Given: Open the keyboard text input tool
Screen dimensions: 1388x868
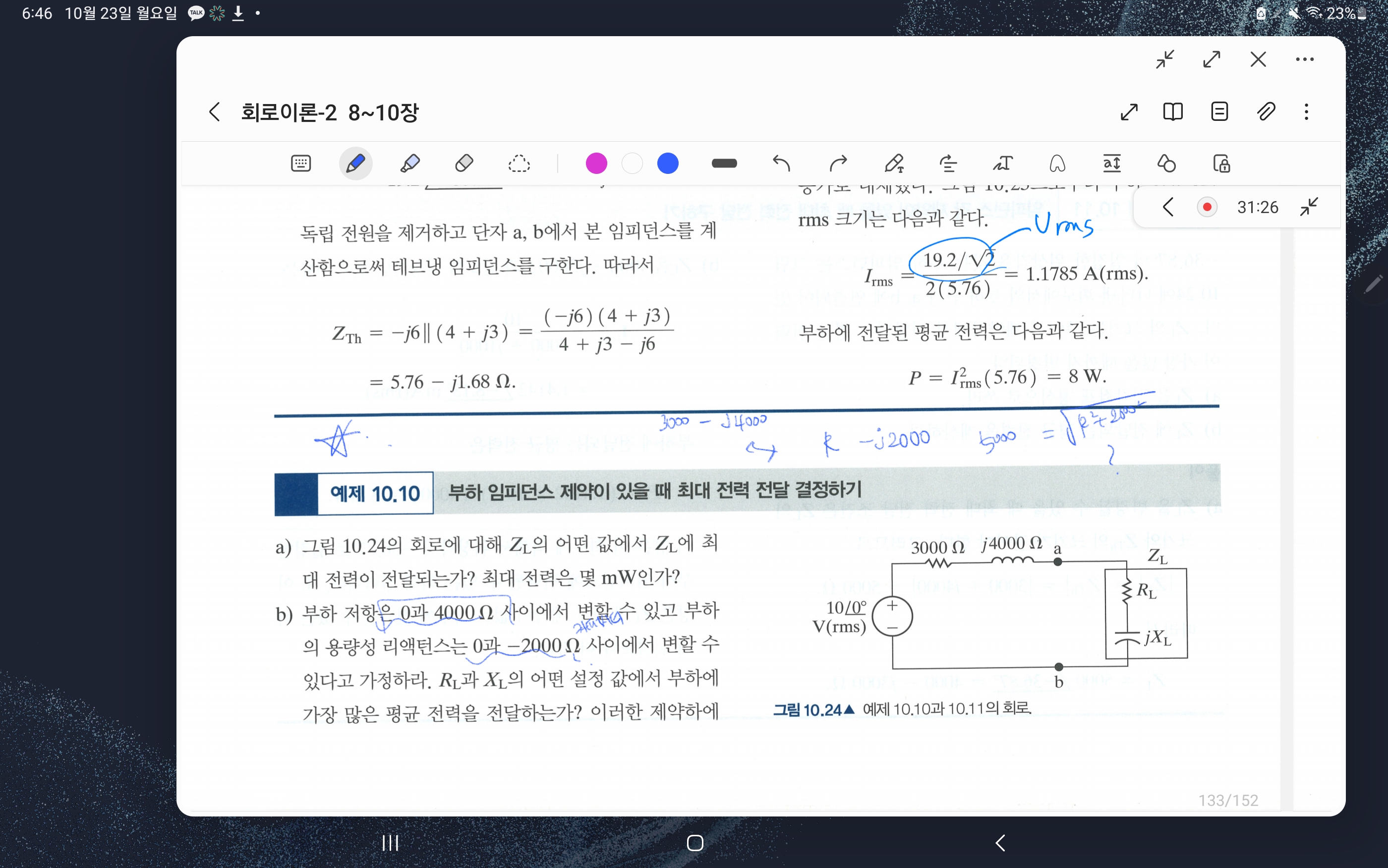Looking at the screenshot, I should tap(301, 163).
